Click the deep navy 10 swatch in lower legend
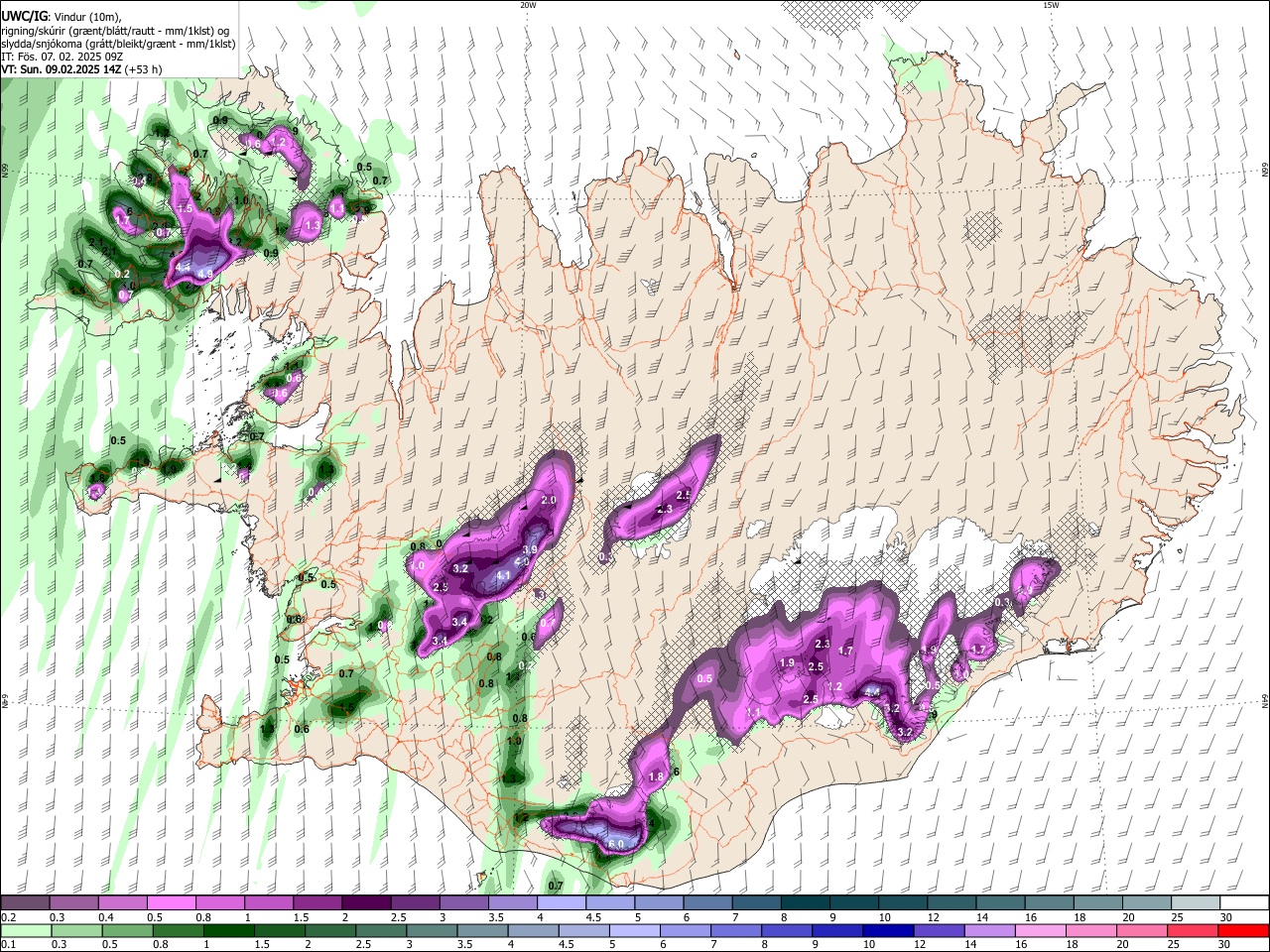Screen dimensions: 1270x952 click(x=888, y=930)
